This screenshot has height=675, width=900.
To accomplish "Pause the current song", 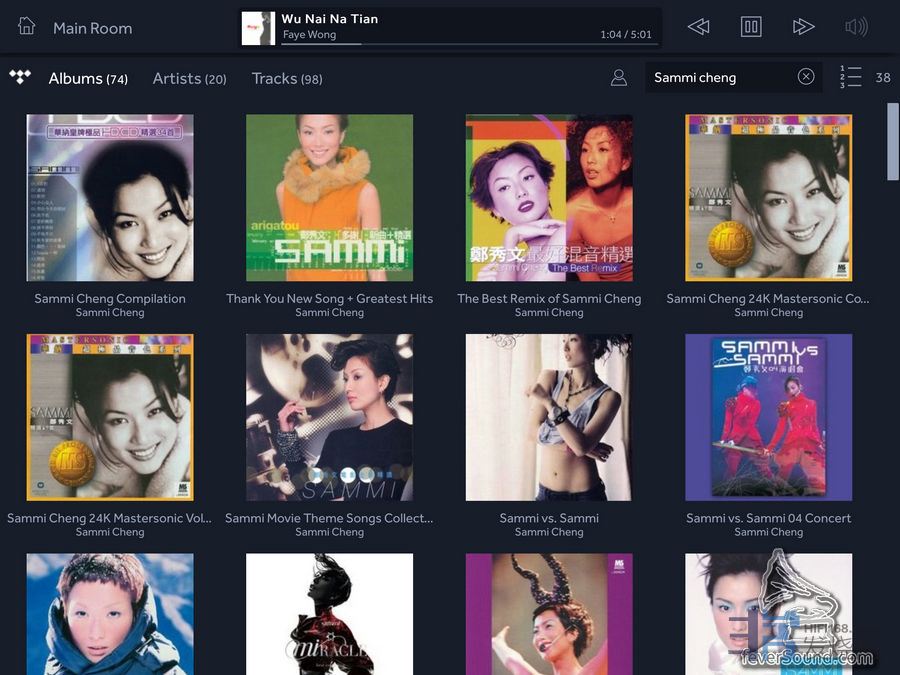I will pos(751,27).
